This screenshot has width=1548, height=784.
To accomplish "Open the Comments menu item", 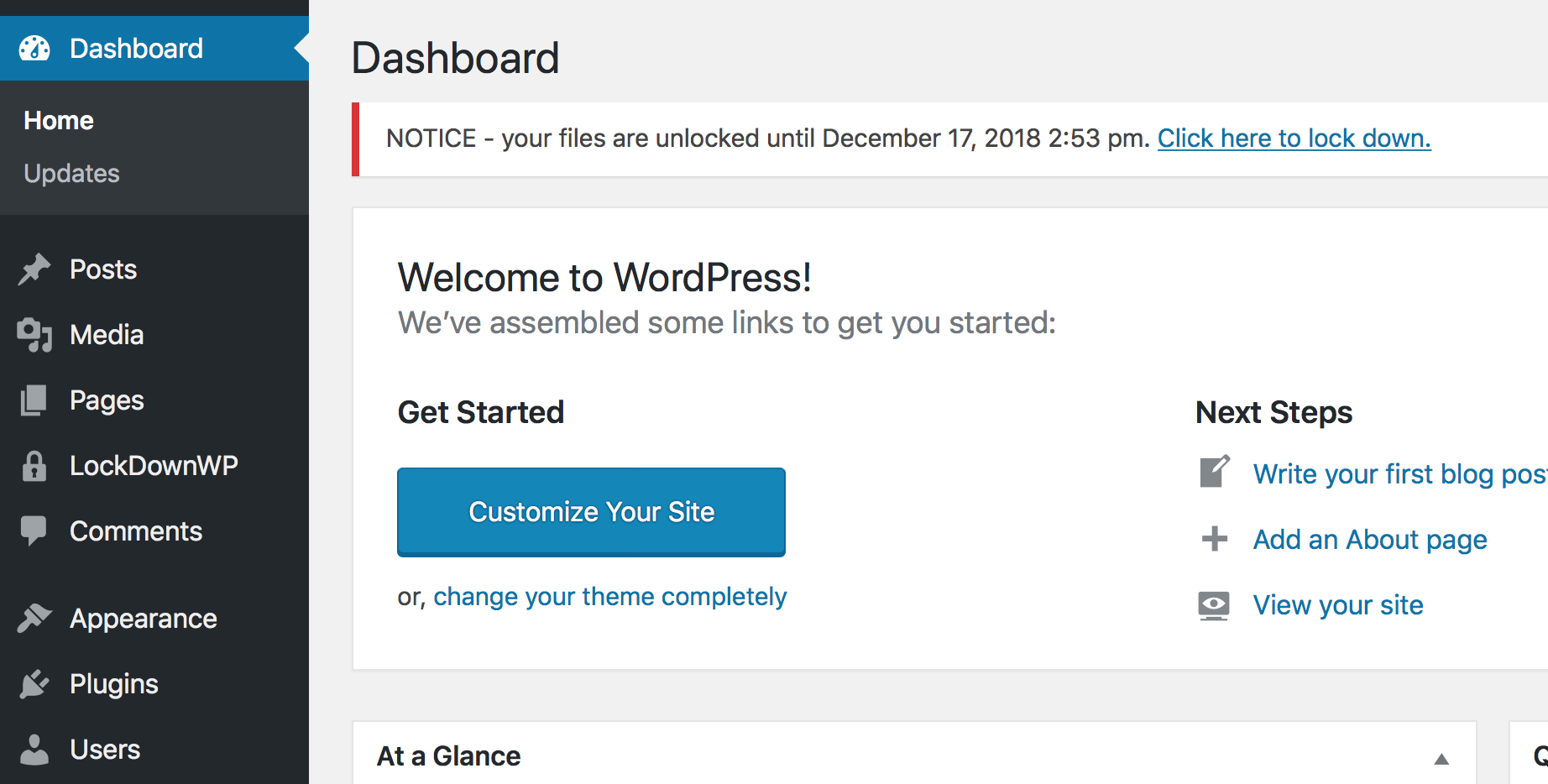I will (x=136, y=531).
